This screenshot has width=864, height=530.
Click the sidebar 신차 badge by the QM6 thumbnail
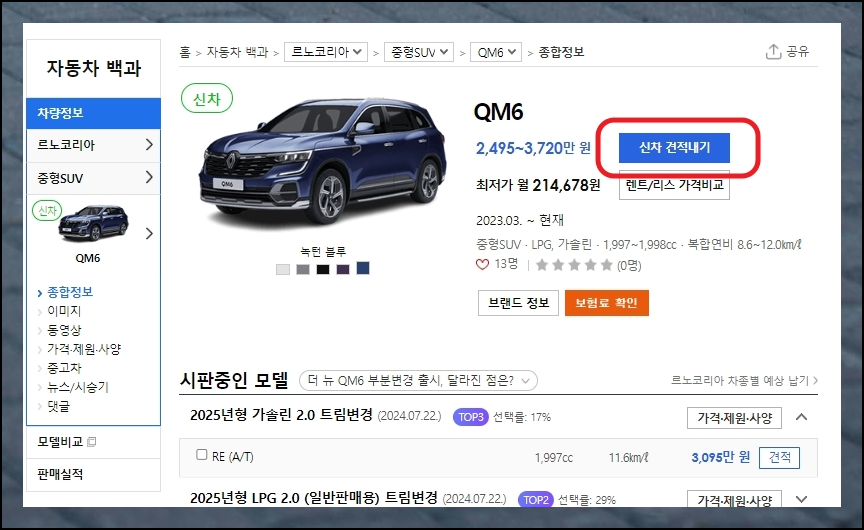(47, 210)
